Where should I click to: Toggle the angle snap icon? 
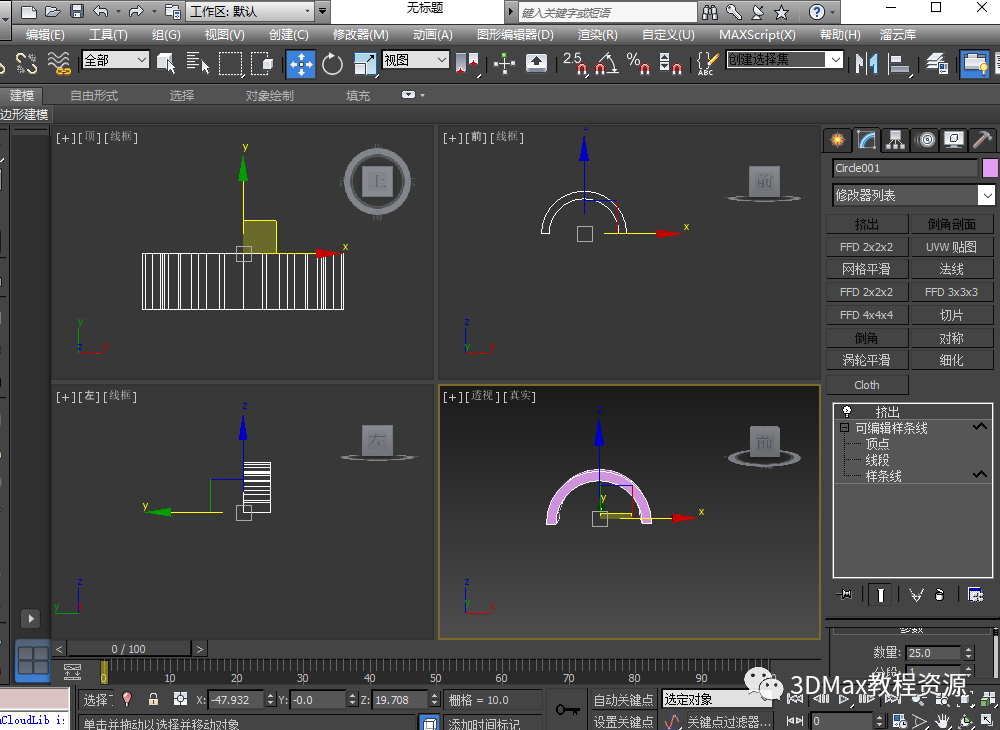[x=605, y=64]
